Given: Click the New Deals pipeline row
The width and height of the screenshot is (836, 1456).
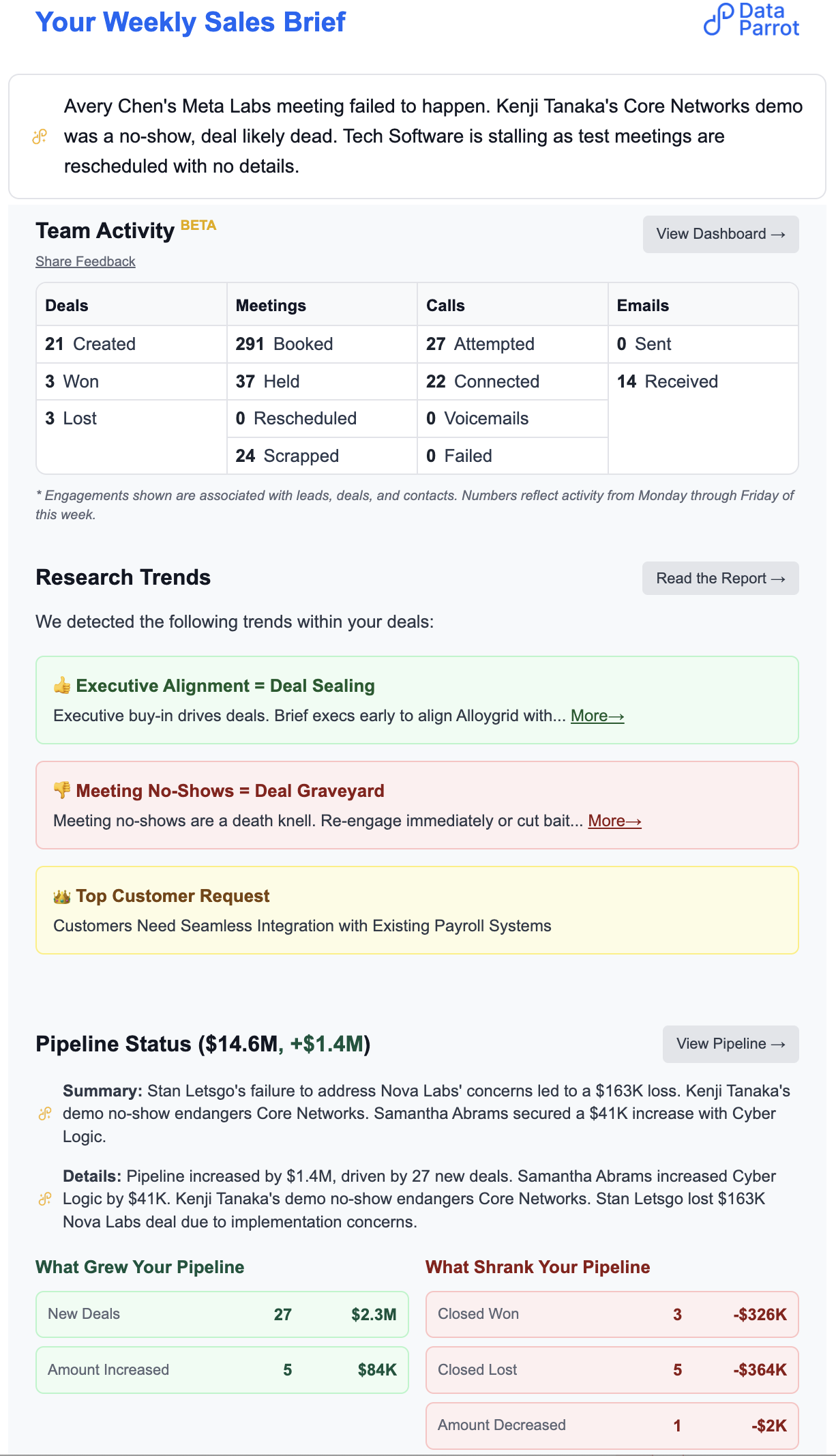Looking at the screenshot, I should [222, 1314].
